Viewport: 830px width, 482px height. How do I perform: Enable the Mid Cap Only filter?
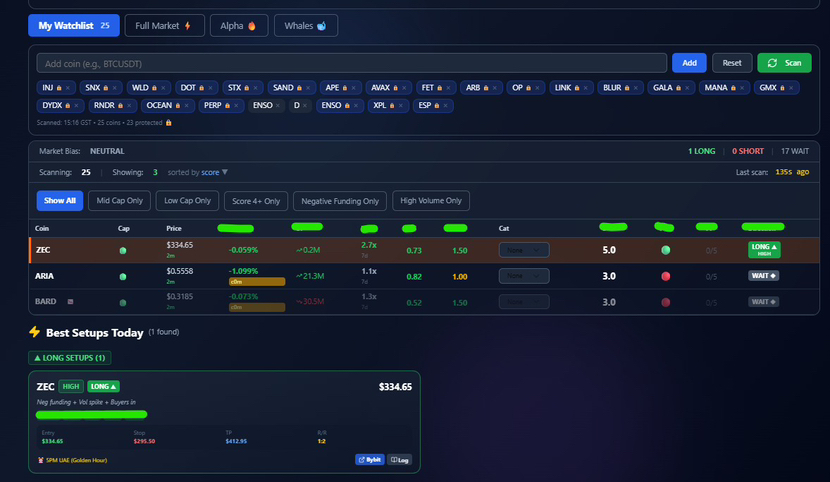click(x=120, y=201)
